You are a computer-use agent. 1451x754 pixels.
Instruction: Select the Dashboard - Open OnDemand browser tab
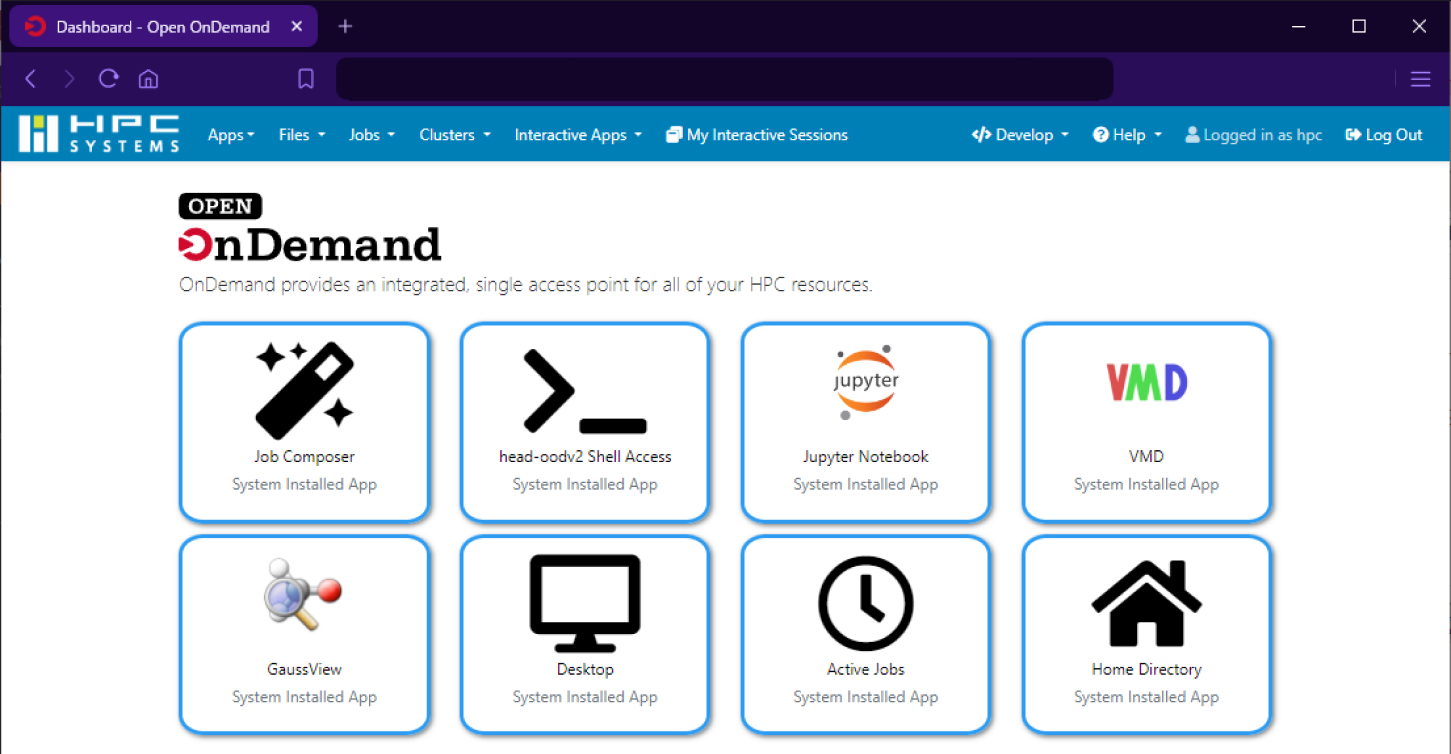(x=164, y=27)
